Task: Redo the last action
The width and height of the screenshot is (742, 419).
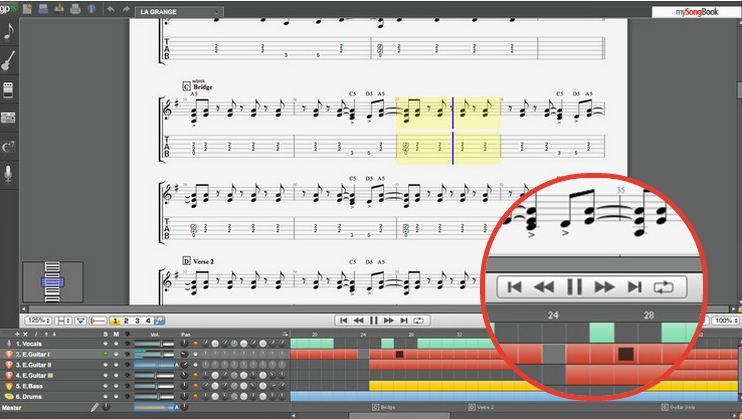Action: (126, 9)
